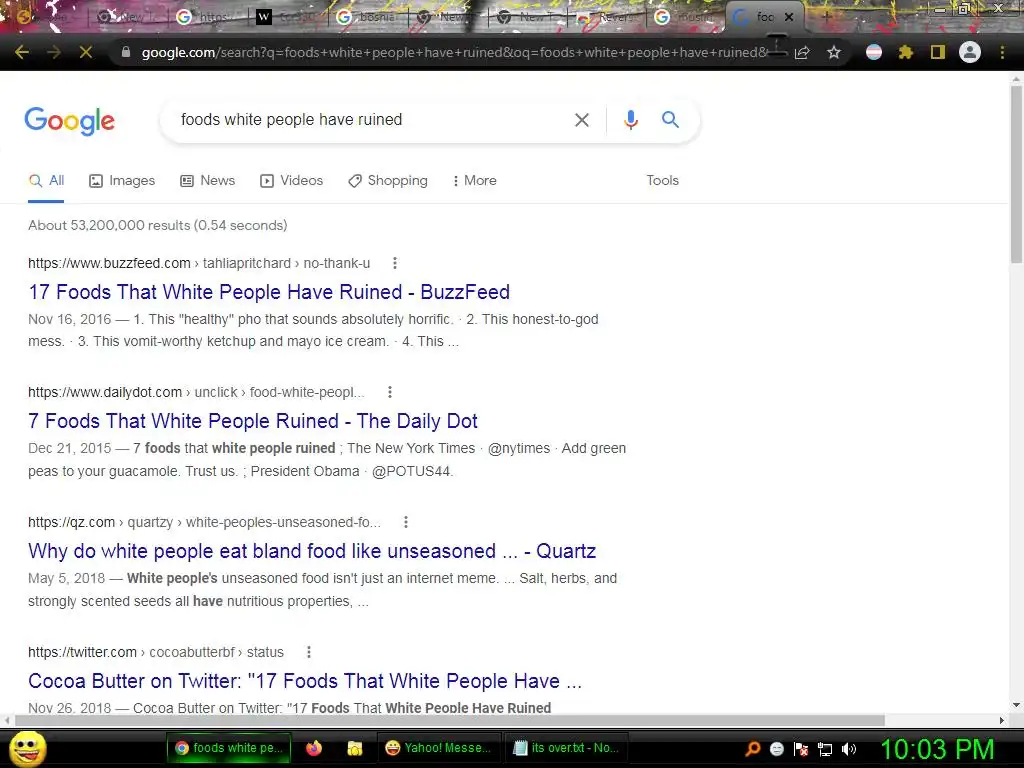Switch to the Shopping tab

tap(388, 181)
